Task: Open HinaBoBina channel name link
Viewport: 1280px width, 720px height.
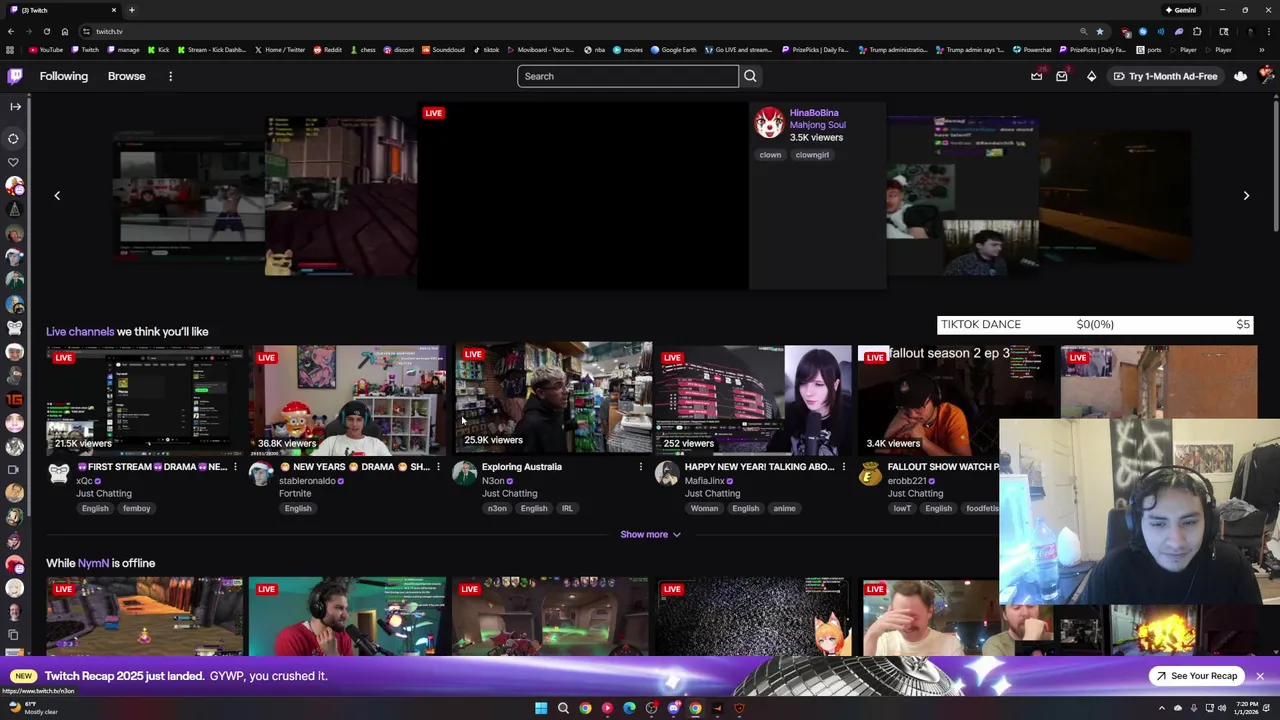Action: (x=814, y=113)
